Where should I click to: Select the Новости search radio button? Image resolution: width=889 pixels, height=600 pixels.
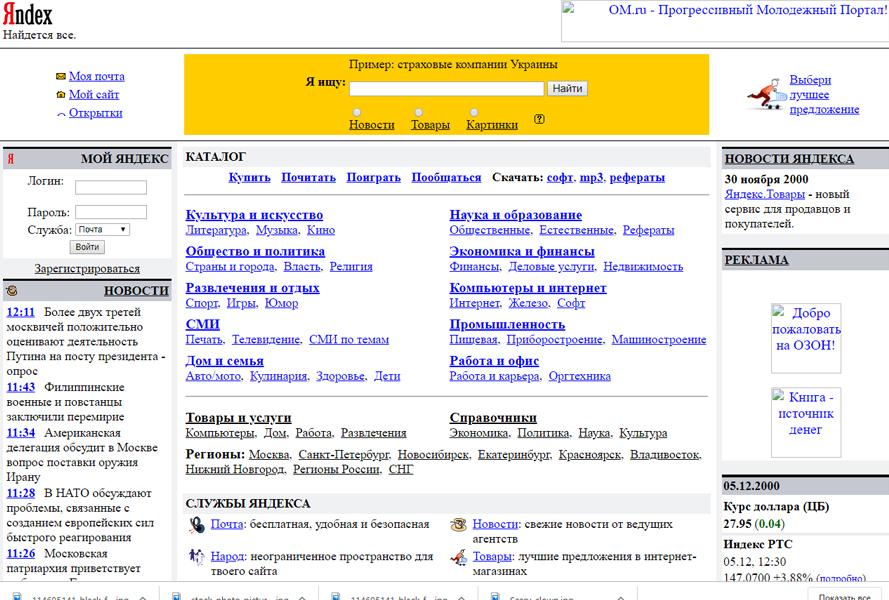[357, 112]
